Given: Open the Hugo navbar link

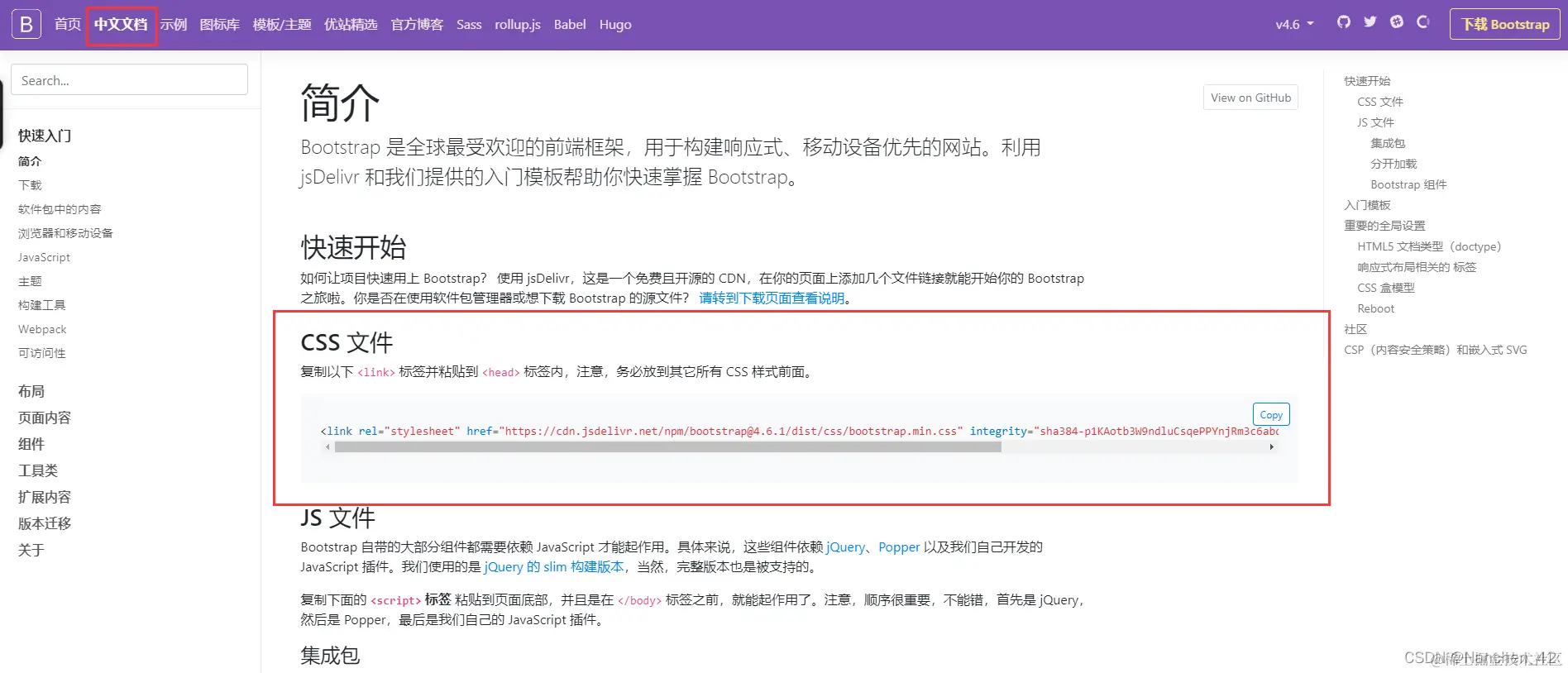Looking at the screenshot, I should tap(615, 25).
